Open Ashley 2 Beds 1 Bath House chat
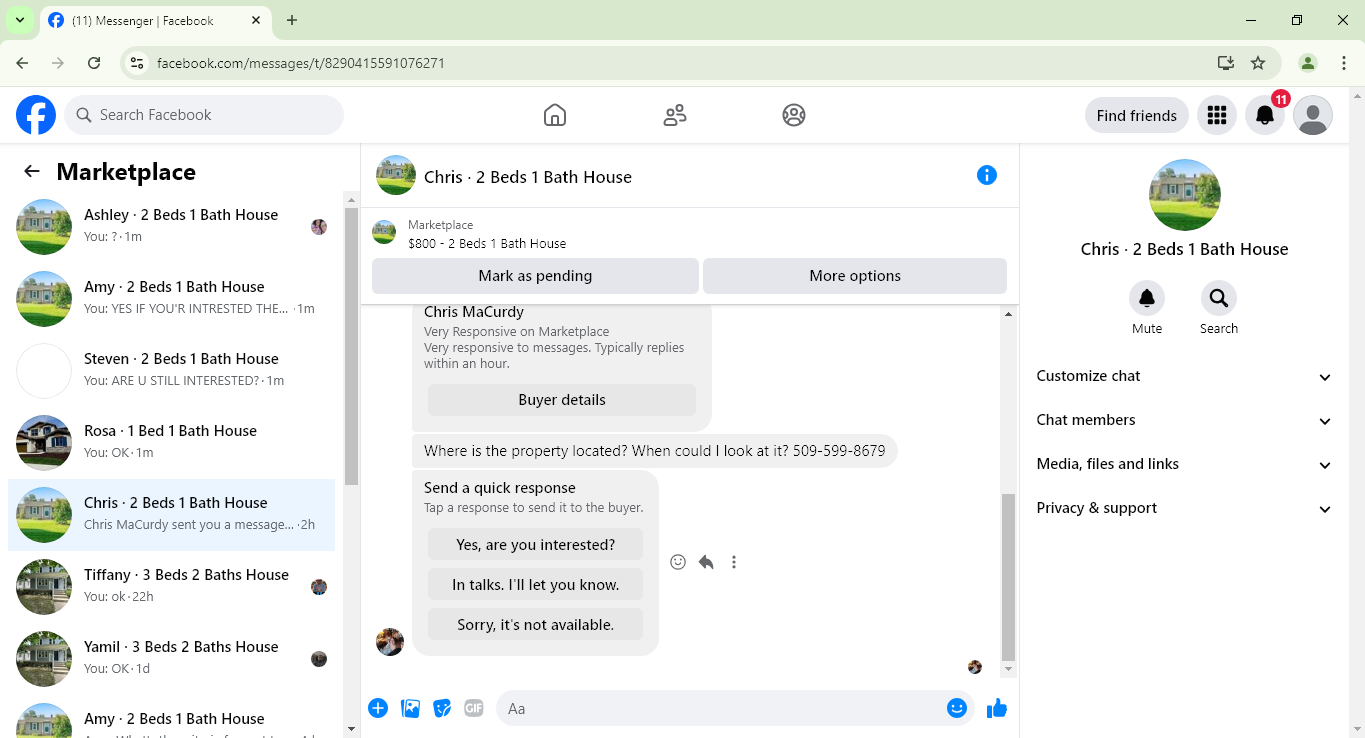Screen dimensions: 1365x738 click(172, 227)
